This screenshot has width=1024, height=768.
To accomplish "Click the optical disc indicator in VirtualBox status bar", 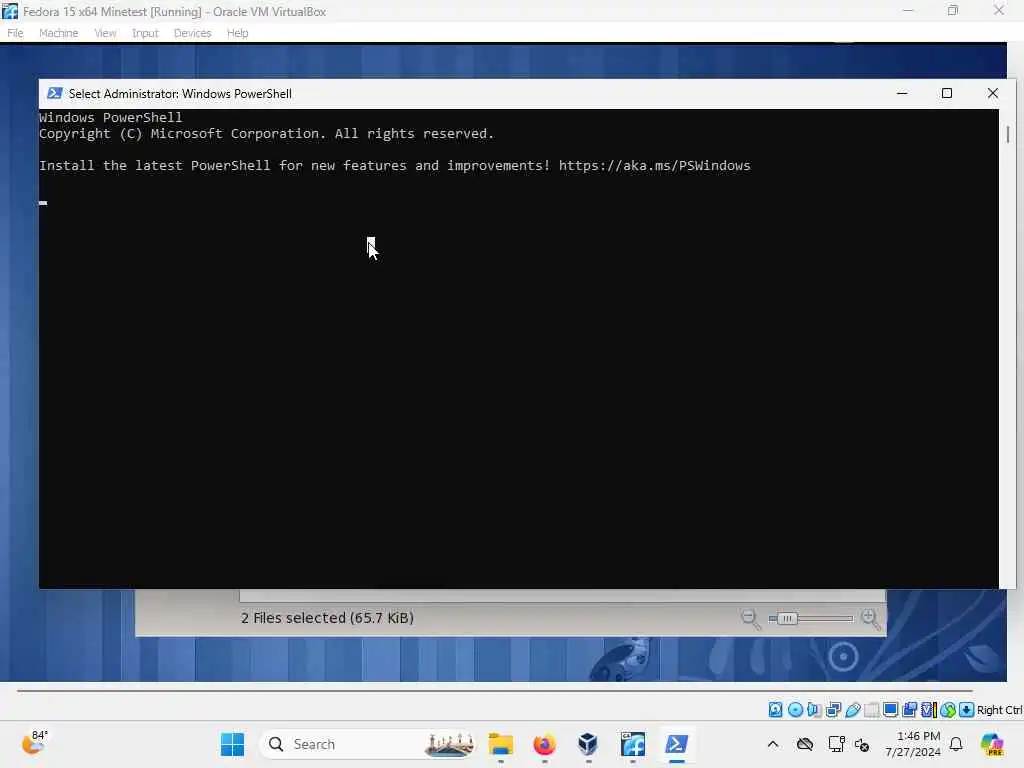I will click(x=795, y=710).
